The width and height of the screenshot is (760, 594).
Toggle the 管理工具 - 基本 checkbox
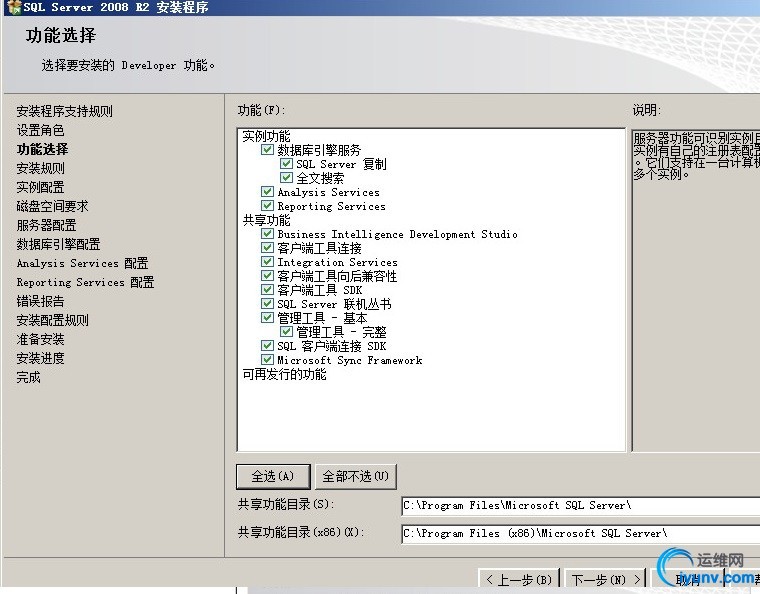[x=267, y=318]
